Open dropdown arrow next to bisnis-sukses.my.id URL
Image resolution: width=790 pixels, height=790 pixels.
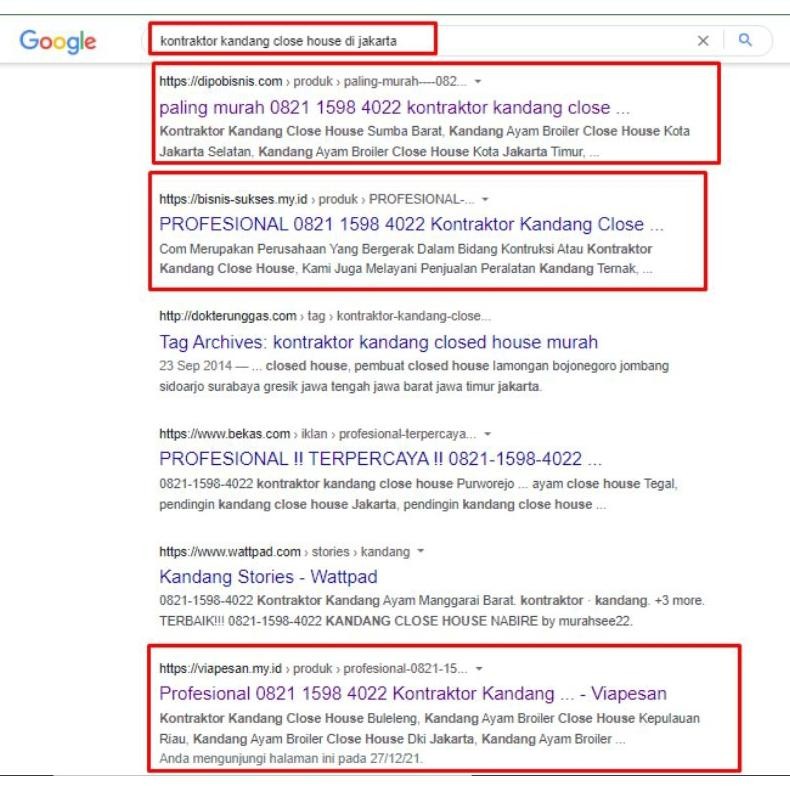(x=485, y=200)
